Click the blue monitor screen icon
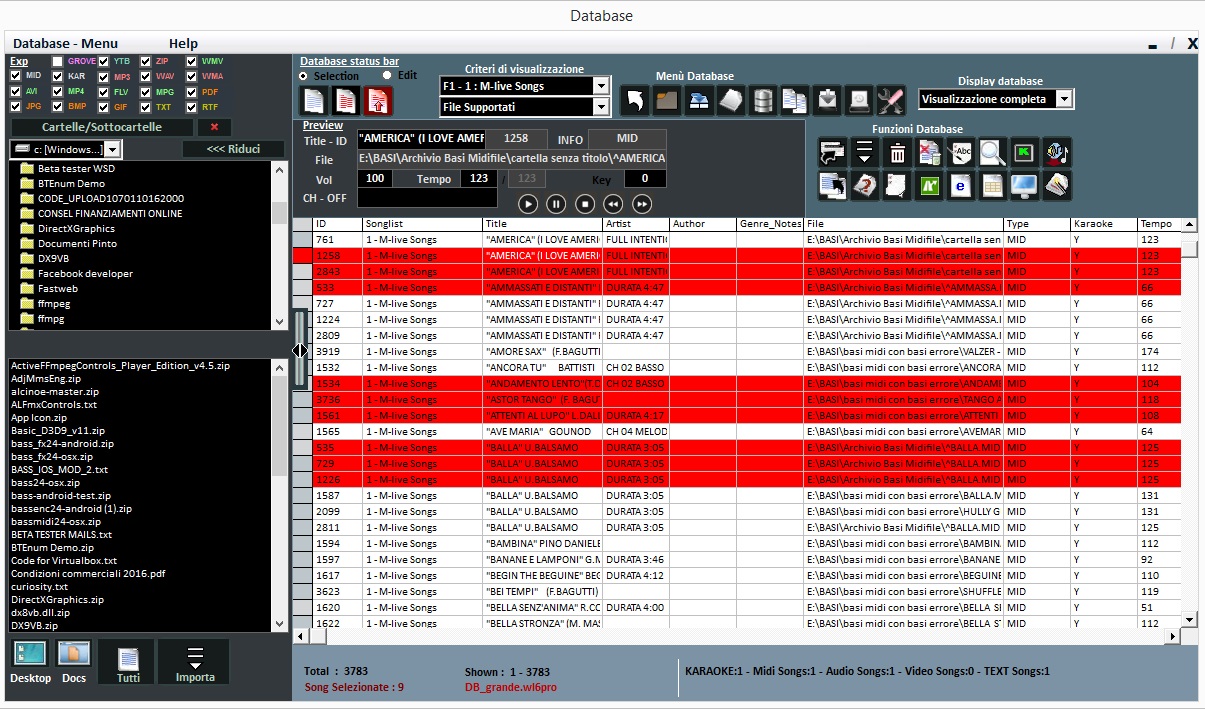This screenshot has width=1205, height=709. click(1026, 185)
